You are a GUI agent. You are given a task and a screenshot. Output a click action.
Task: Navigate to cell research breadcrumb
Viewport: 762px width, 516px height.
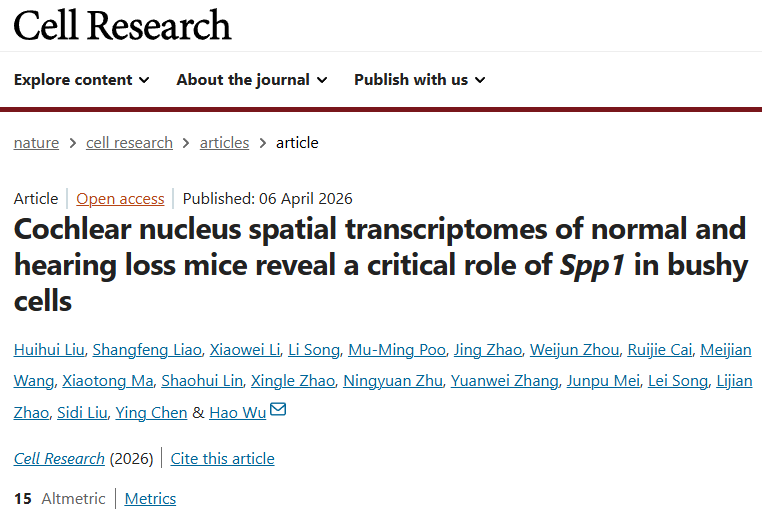coord(129,143)
